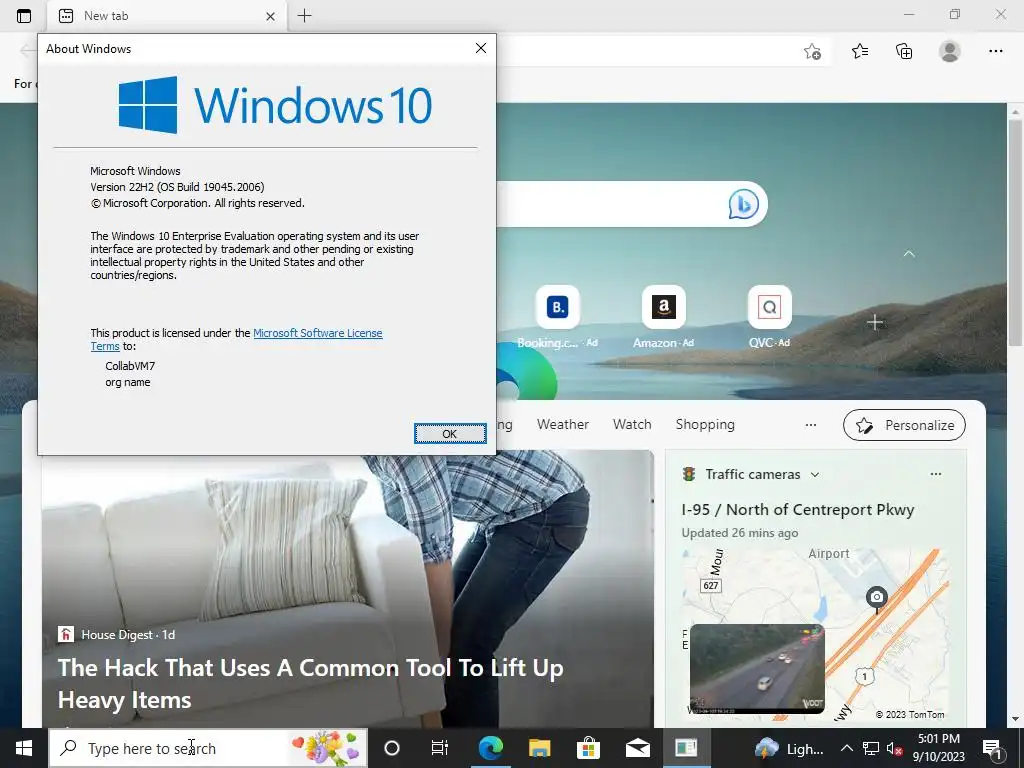
Task: Click the Bing chat icon in search box
Action: [743, 204]
